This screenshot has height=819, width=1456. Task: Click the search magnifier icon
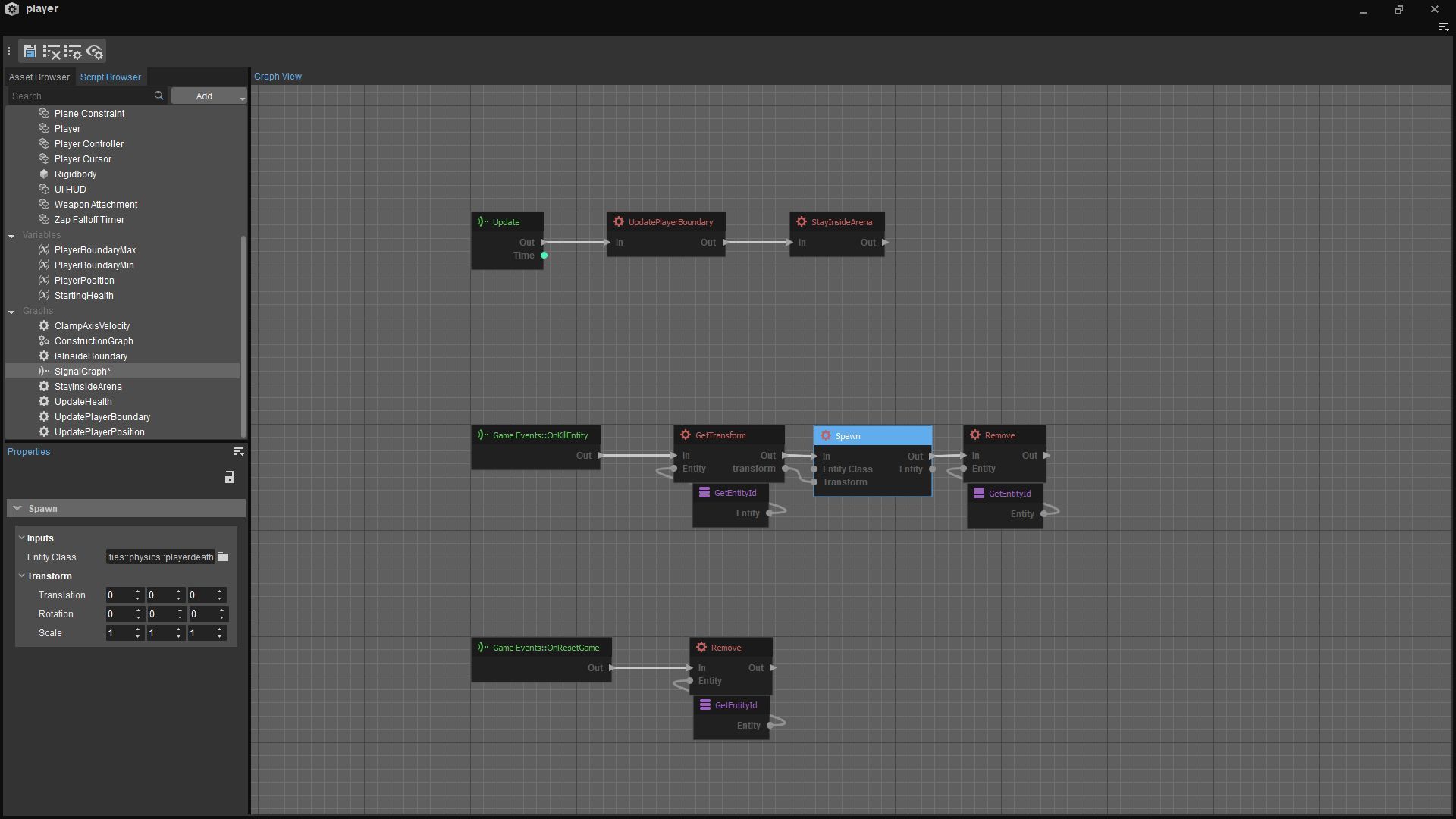point(158,96)
